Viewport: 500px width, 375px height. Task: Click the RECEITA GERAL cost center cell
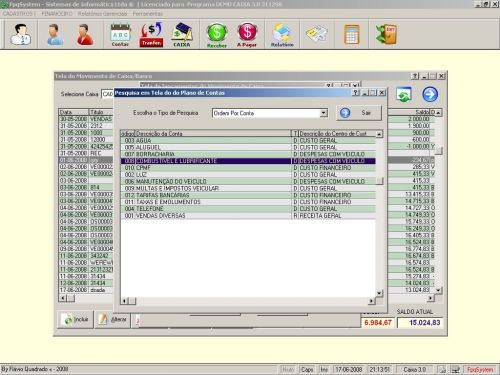coord(337,216)
